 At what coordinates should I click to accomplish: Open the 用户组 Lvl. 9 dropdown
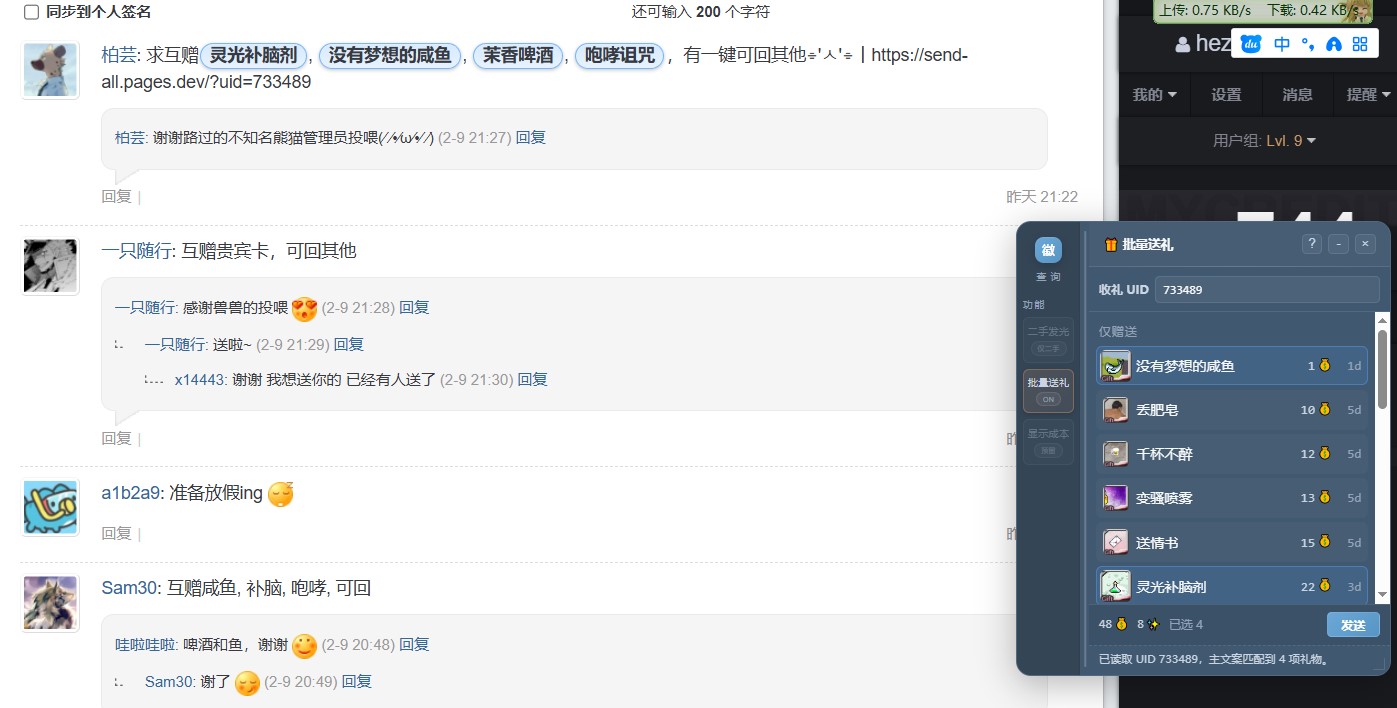(1264, 141)
